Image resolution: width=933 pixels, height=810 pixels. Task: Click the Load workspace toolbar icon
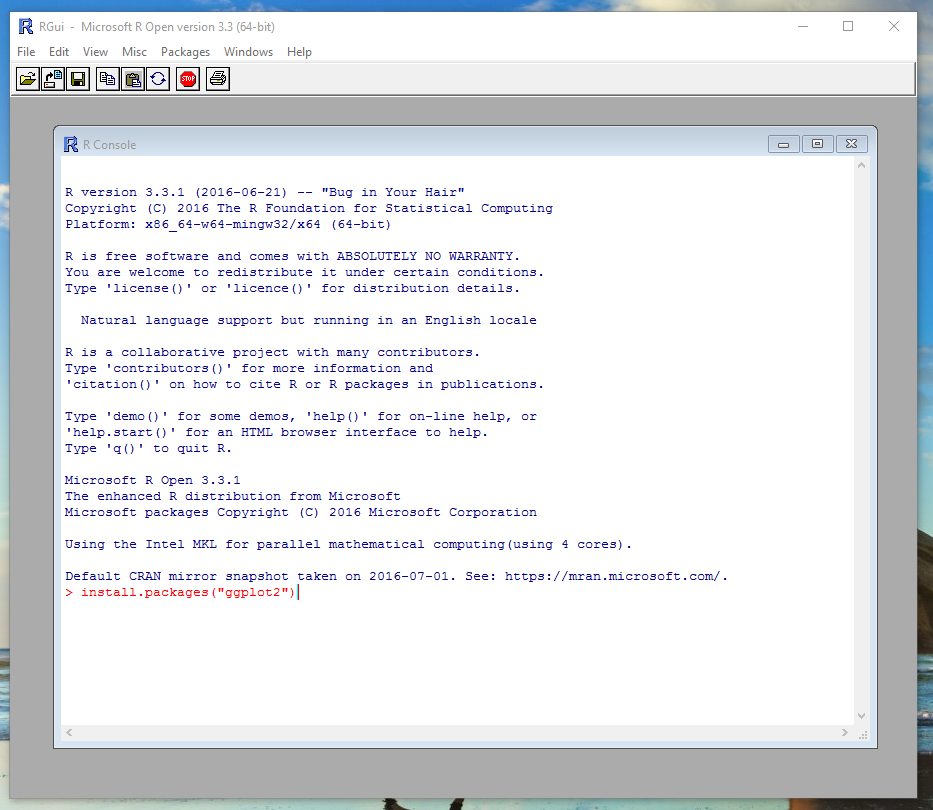pos(52,79)
